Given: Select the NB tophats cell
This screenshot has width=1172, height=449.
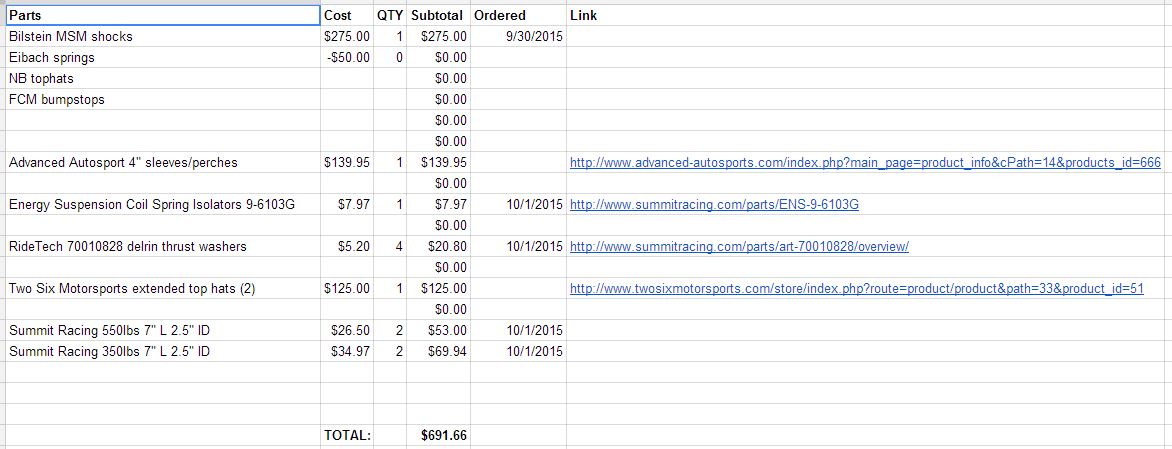Looking at the screenshot, I should pos(162,78).
